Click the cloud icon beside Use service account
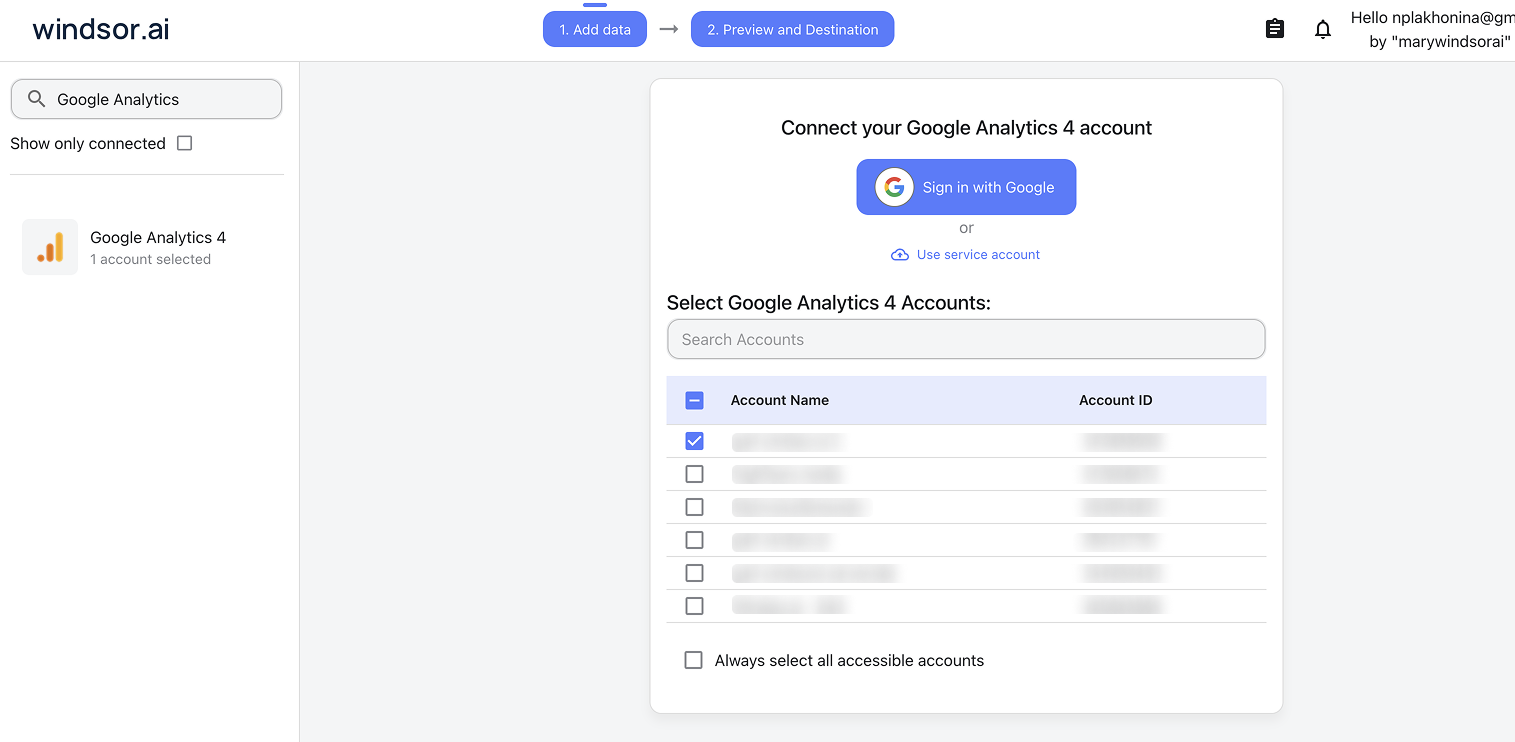 [900, 254]
